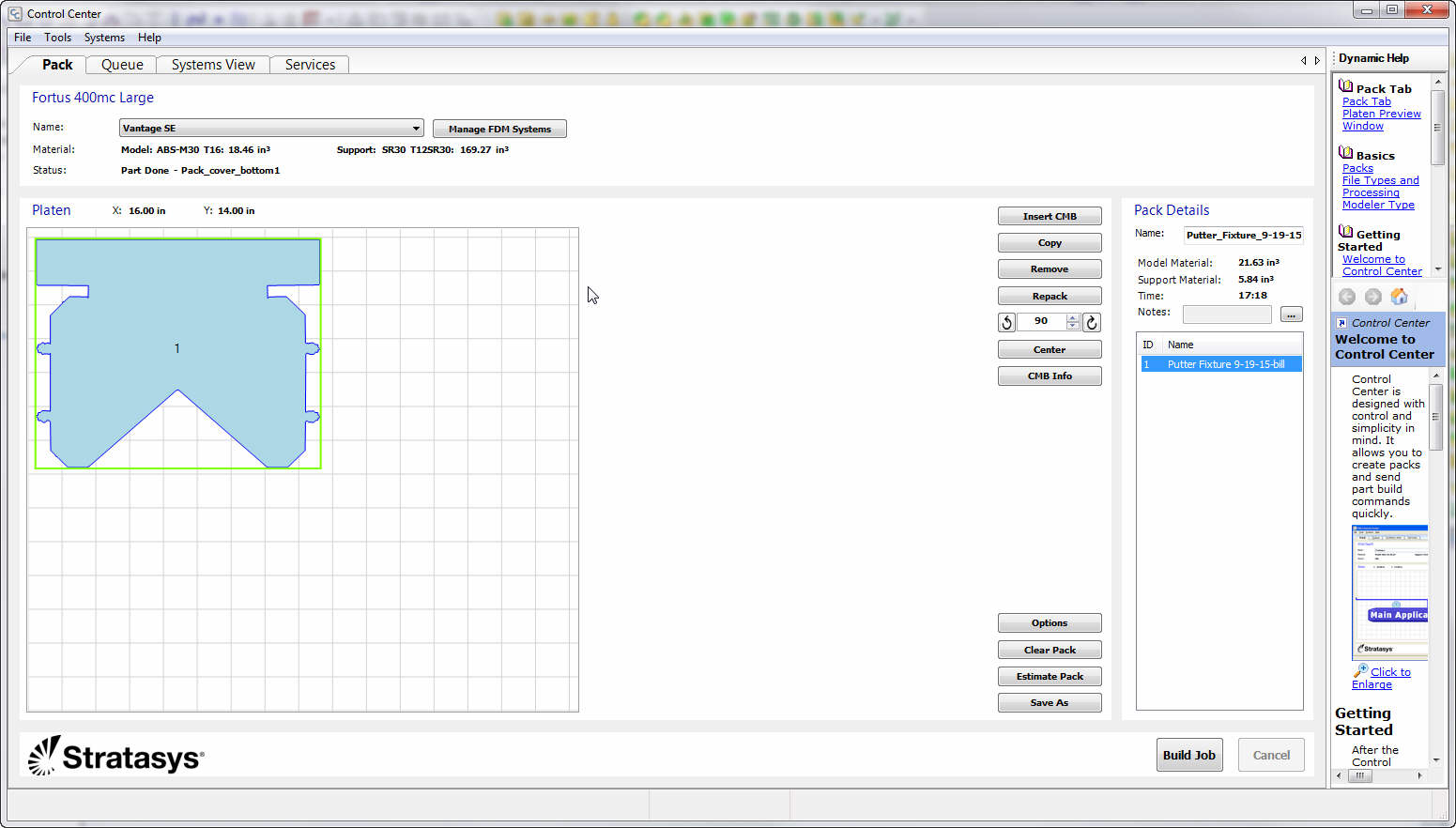Click the small Control Center help topic icon
1456x828 pixels.
point(1341,323)
